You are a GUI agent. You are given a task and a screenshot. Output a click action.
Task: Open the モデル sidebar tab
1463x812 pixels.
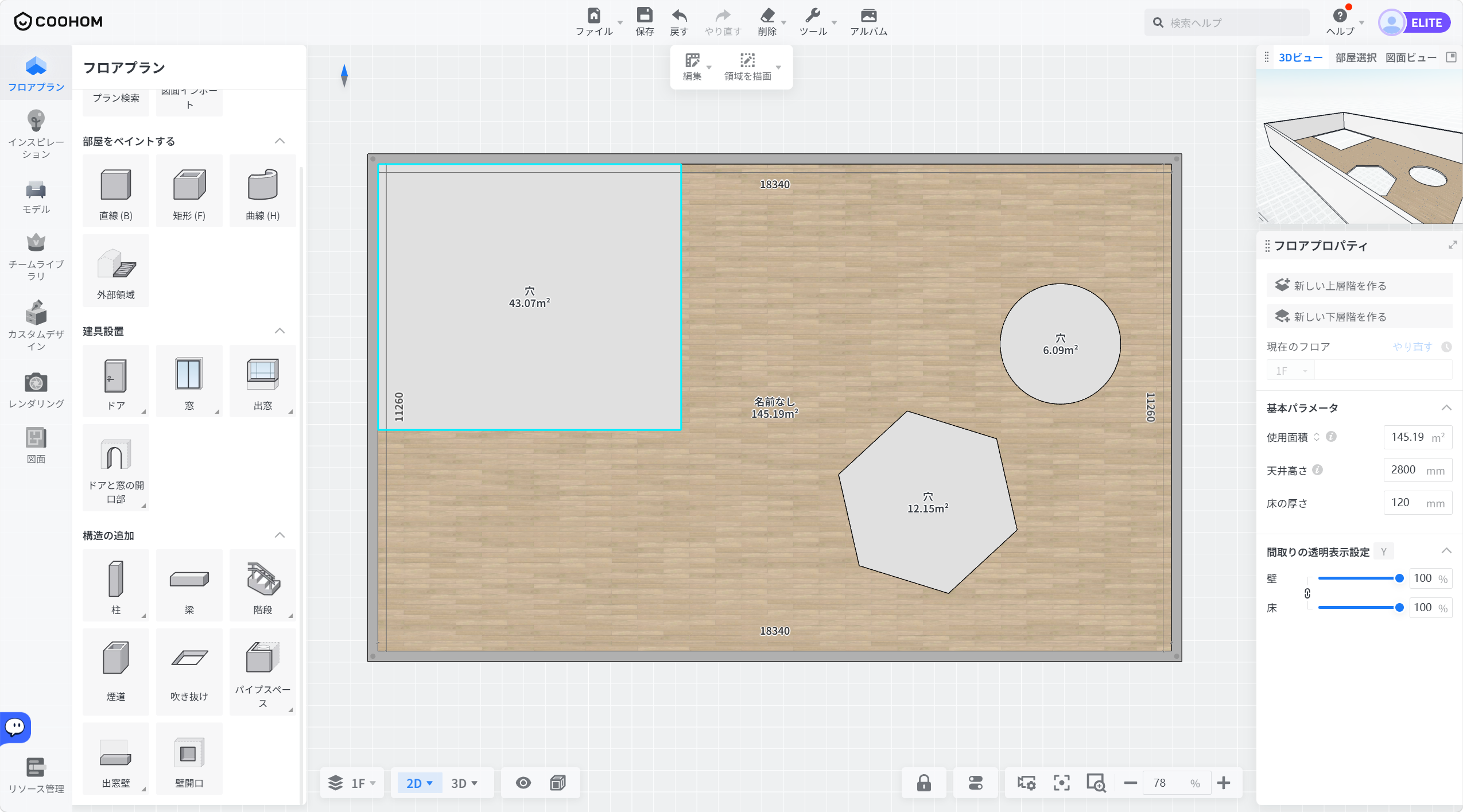pyautogui.click(x=36, y=197)
